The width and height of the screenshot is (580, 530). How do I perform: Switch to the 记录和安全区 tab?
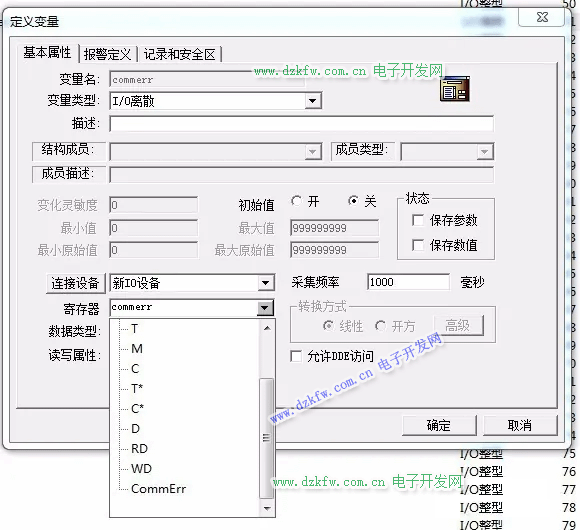[x=179, y=54]
